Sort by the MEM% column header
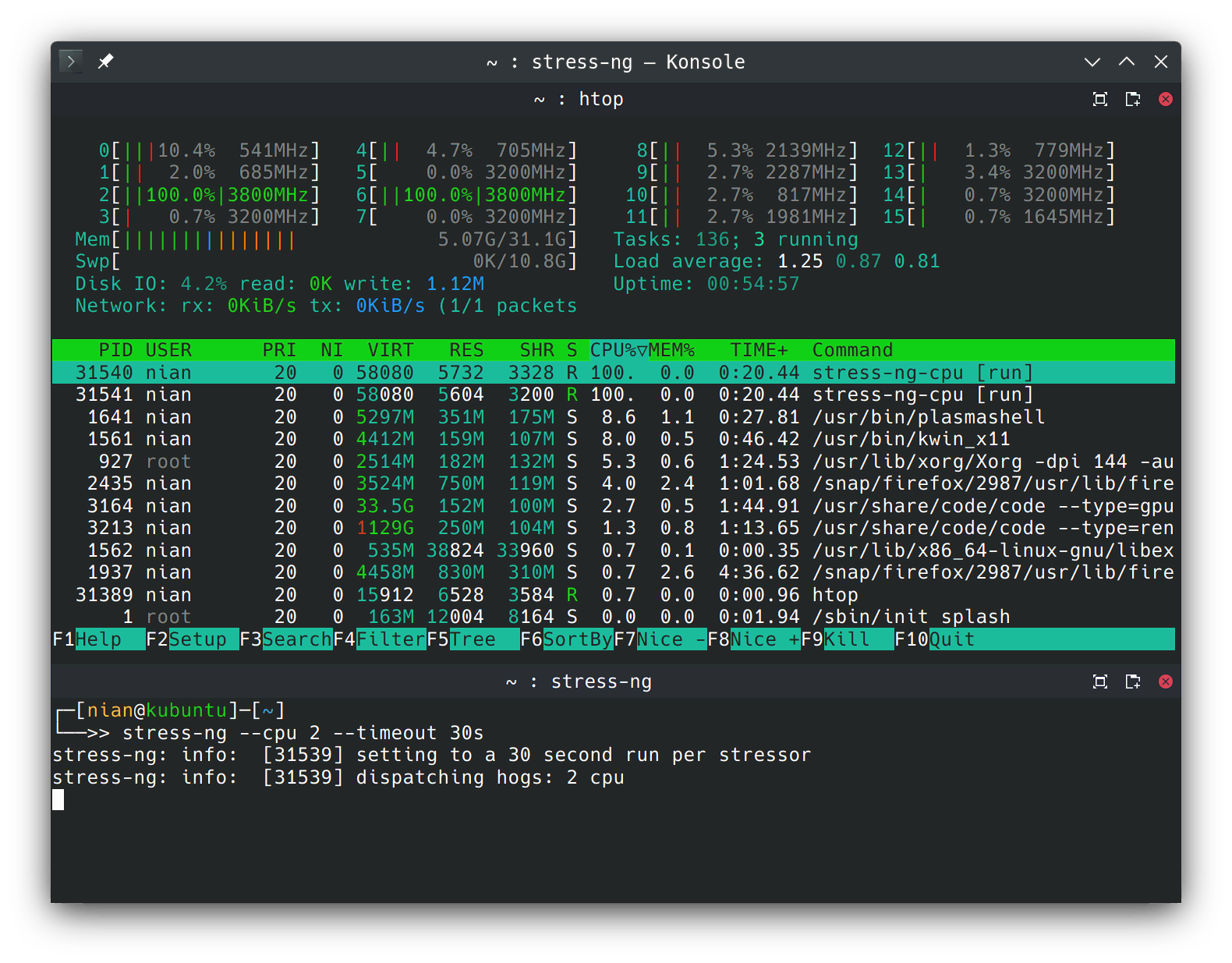 (x=671, y=350)
